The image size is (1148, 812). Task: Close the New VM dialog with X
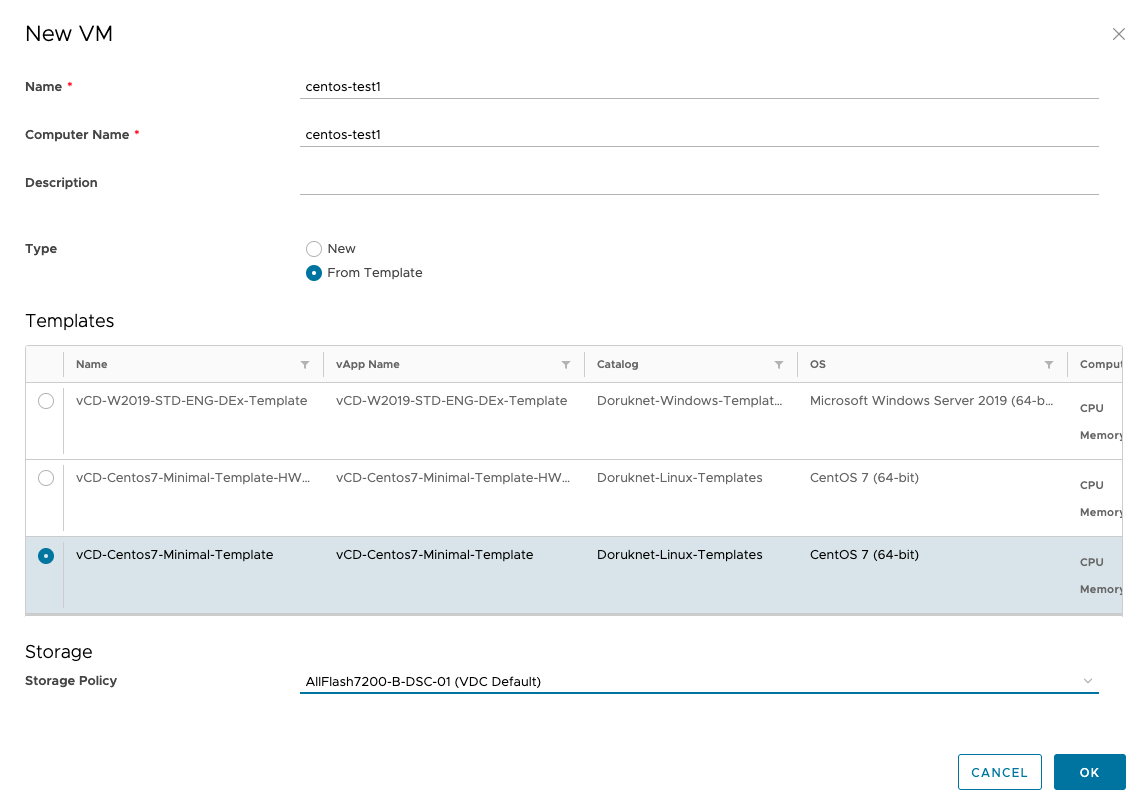[1119, 34]
